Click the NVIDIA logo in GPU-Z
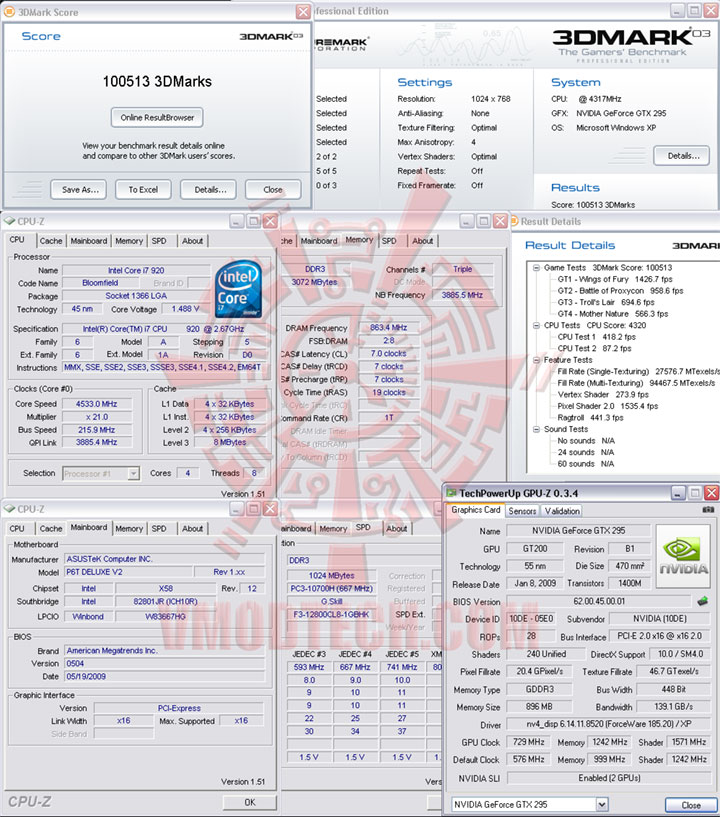 click(x=683, y=556)
